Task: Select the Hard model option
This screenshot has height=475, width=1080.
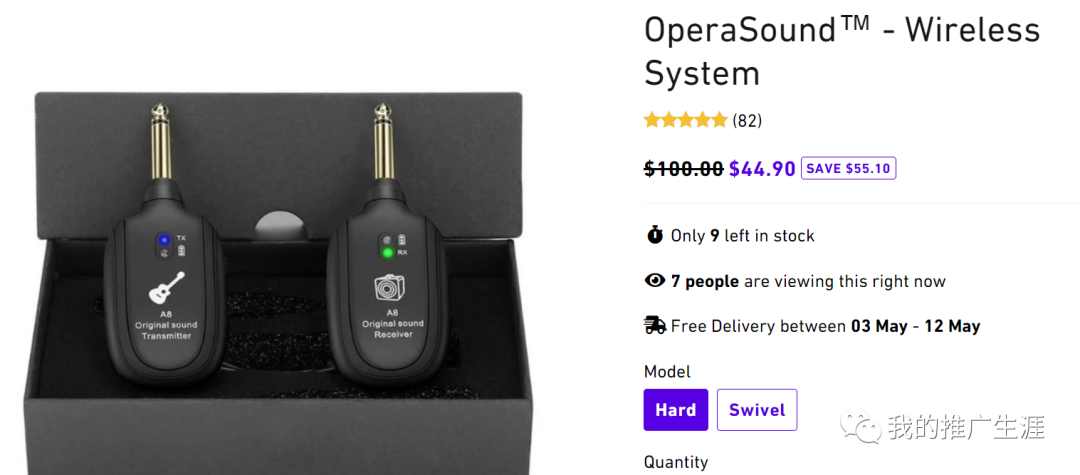Action: [x=676, y=410]
